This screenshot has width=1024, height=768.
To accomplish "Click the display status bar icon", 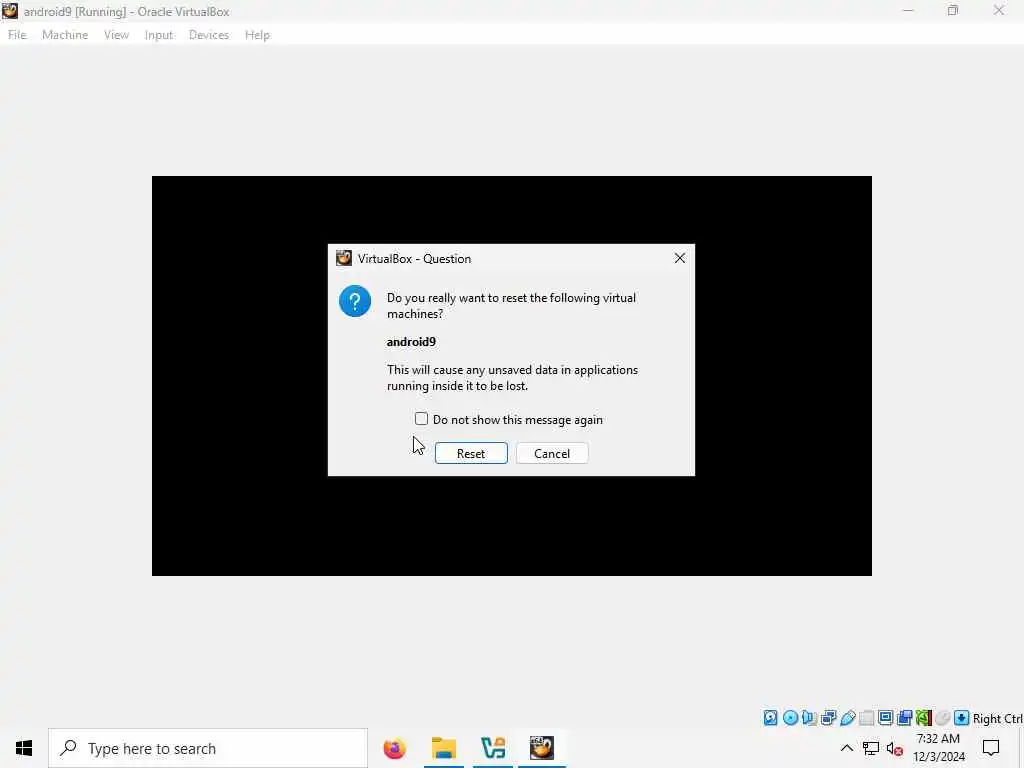I will coord(886,718).
